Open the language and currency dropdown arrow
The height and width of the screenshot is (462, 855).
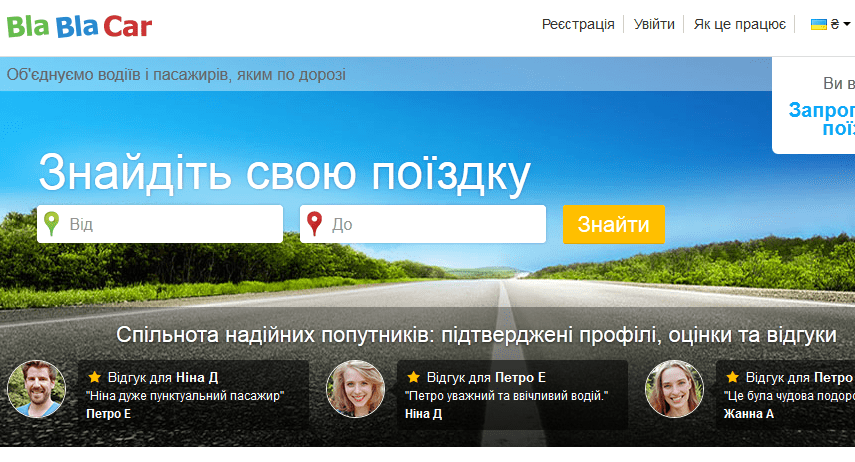click(x=846, y=24)
